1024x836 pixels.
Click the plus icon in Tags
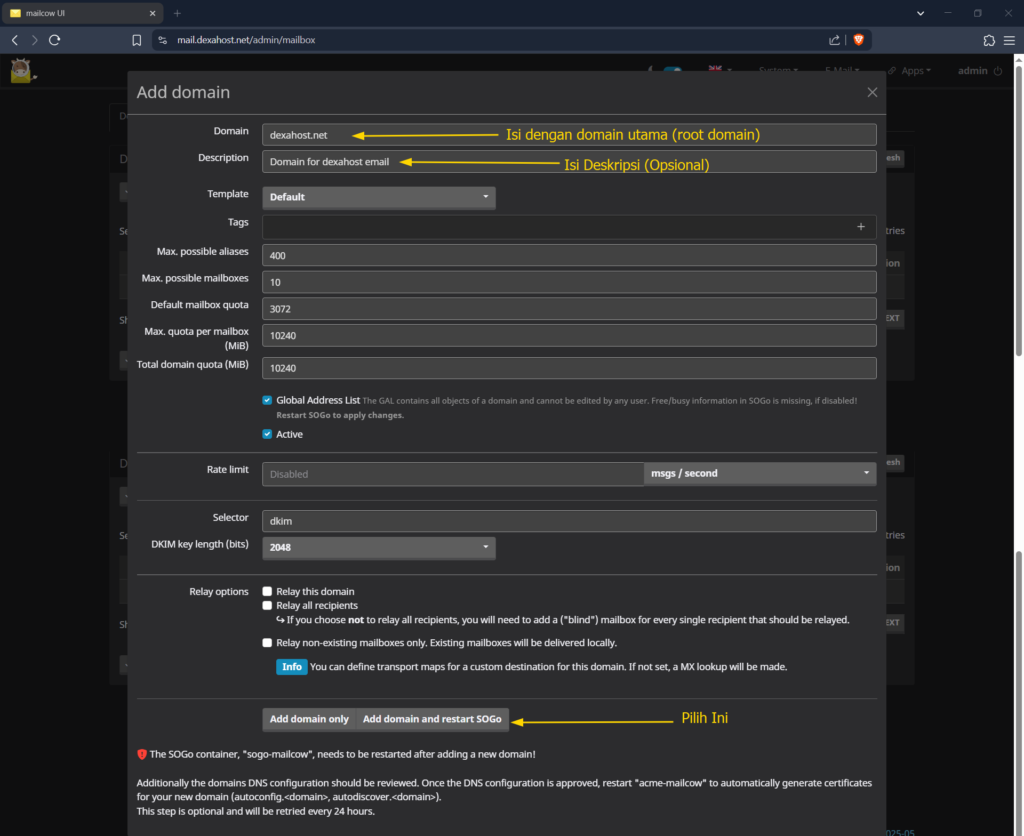tap(861, 227)
